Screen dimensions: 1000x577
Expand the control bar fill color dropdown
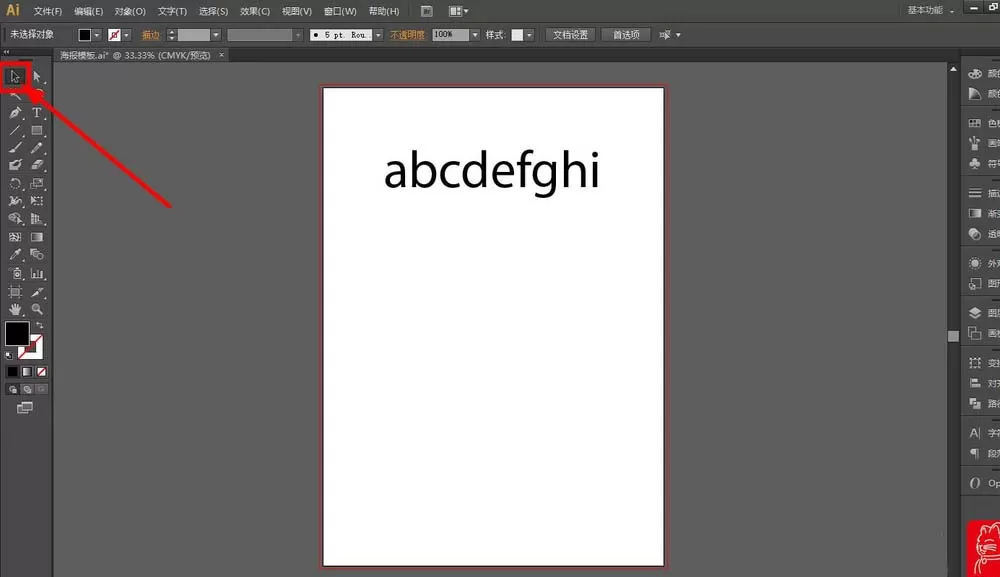[x=97, y=35]
